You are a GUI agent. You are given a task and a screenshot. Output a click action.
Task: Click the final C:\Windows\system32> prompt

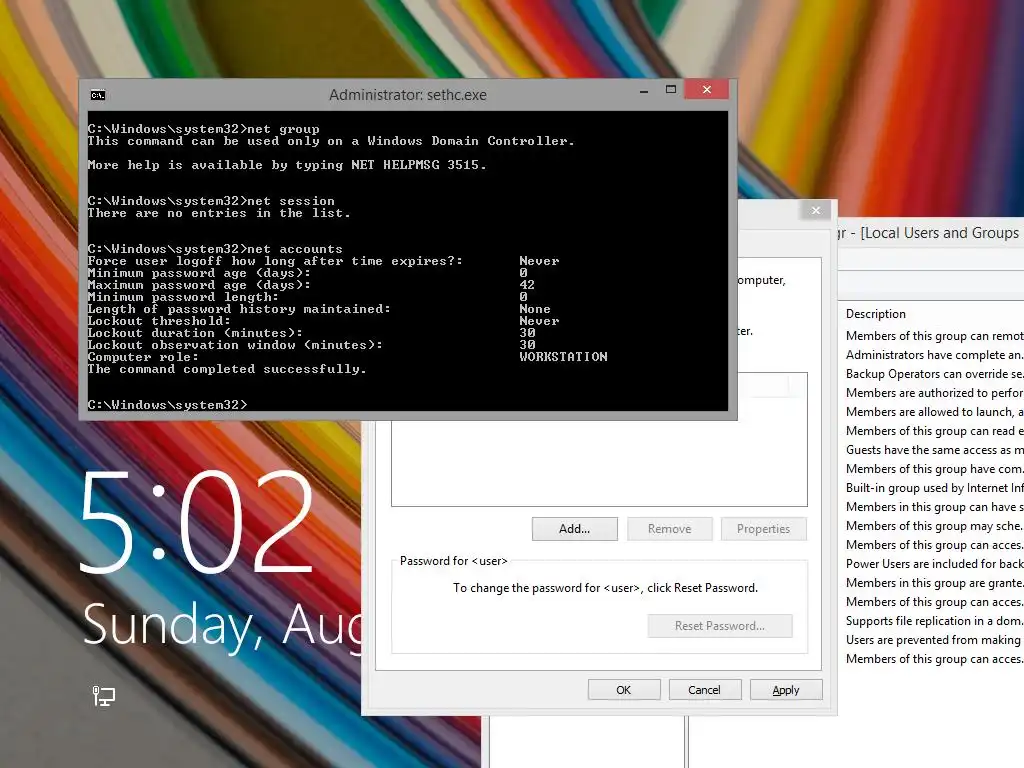tap(168, 405)
